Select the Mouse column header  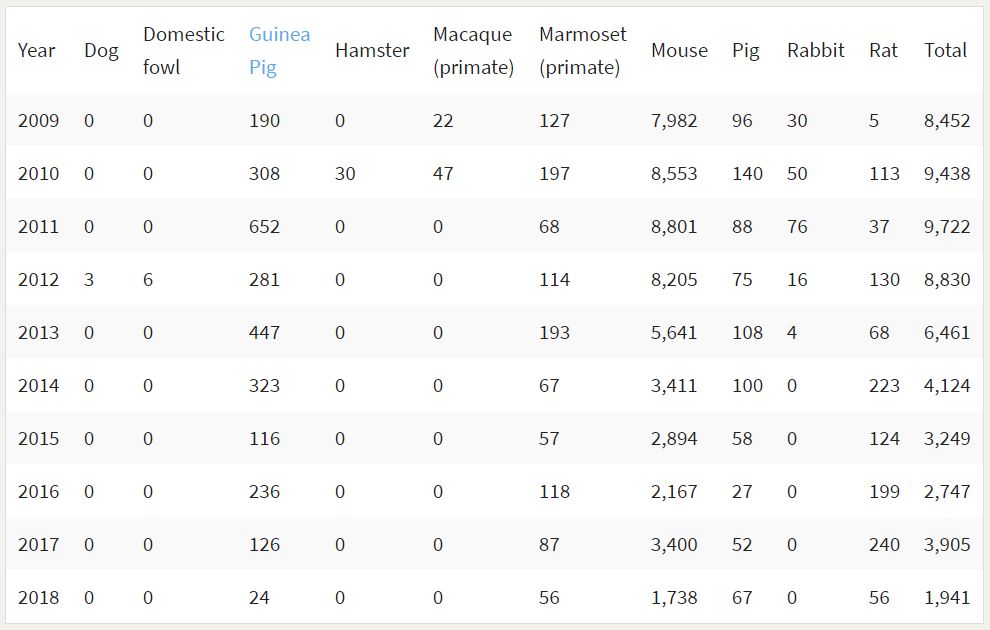point(679,51)
